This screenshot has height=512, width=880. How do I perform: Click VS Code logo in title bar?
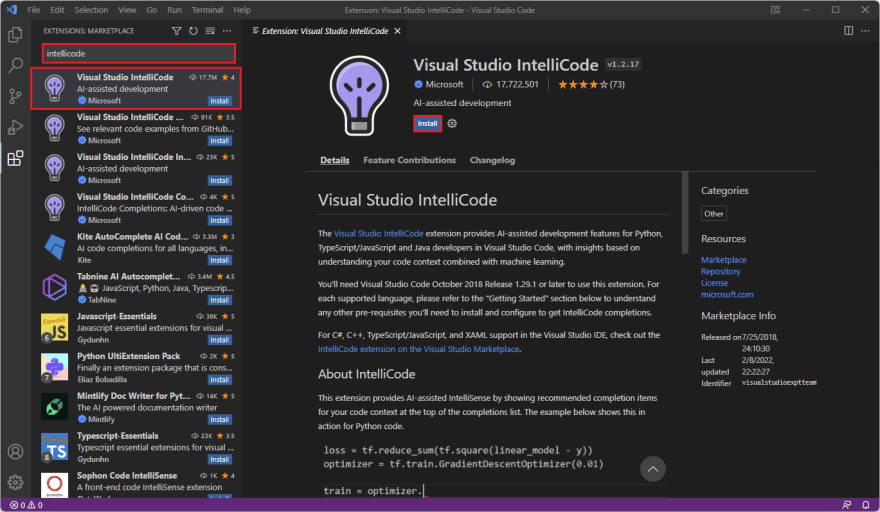tap(12, 10)
